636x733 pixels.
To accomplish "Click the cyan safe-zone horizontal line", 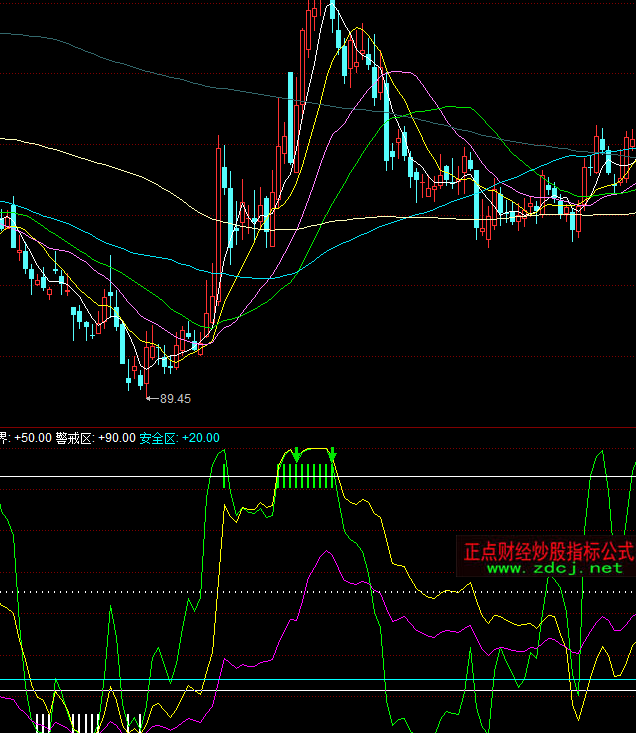I will (300, 680).
